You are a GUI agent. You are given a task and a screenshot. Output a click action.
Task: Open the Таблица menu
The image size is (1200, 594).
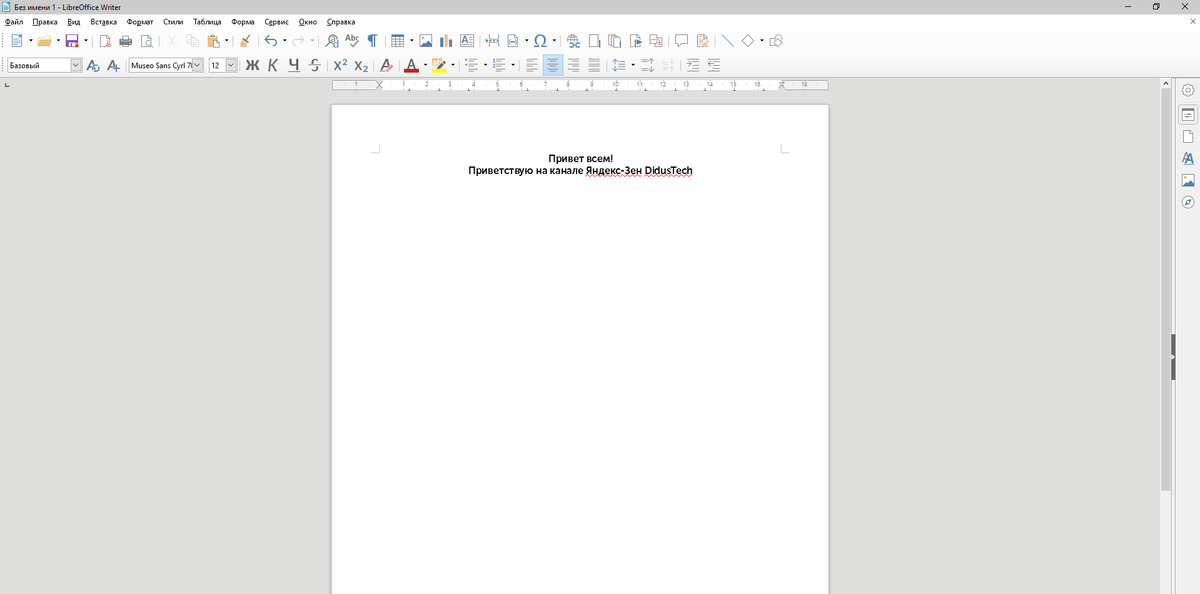pyautogui.click(x=207, y=21)
